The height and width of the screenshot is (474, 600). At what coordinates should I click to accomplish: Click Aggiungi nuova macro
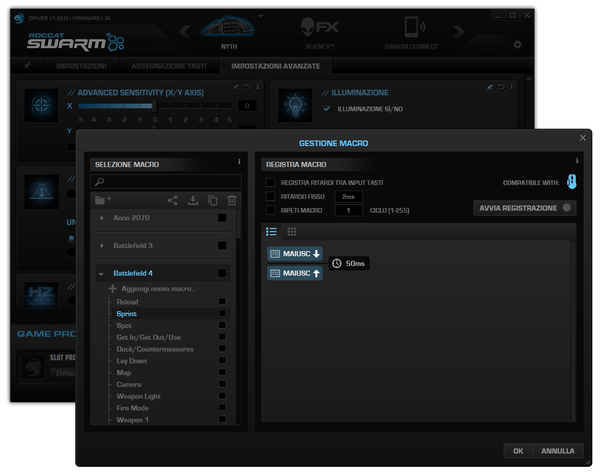pos(158,288)
